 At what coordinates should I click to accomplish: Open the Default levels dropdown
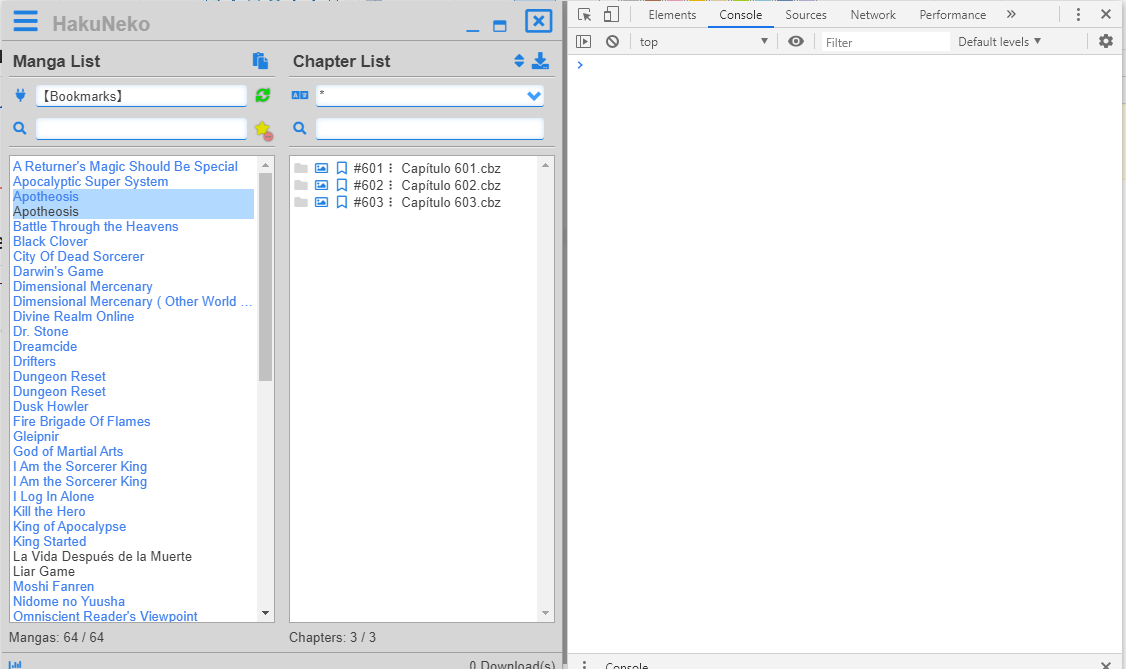pyautogui.click(x=999, y=42)
